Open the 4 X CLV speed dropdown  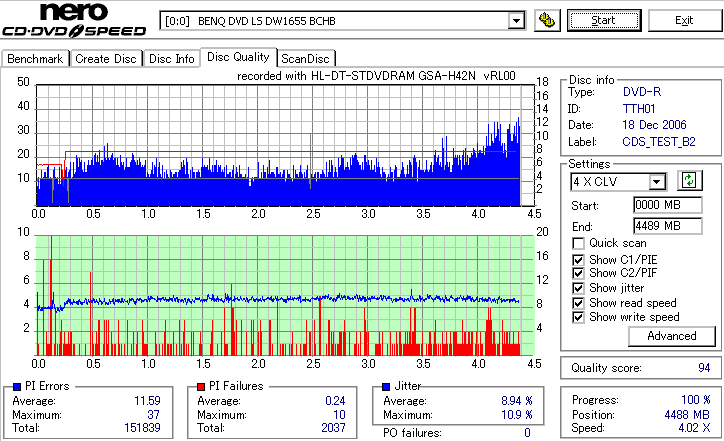point(656,182)
